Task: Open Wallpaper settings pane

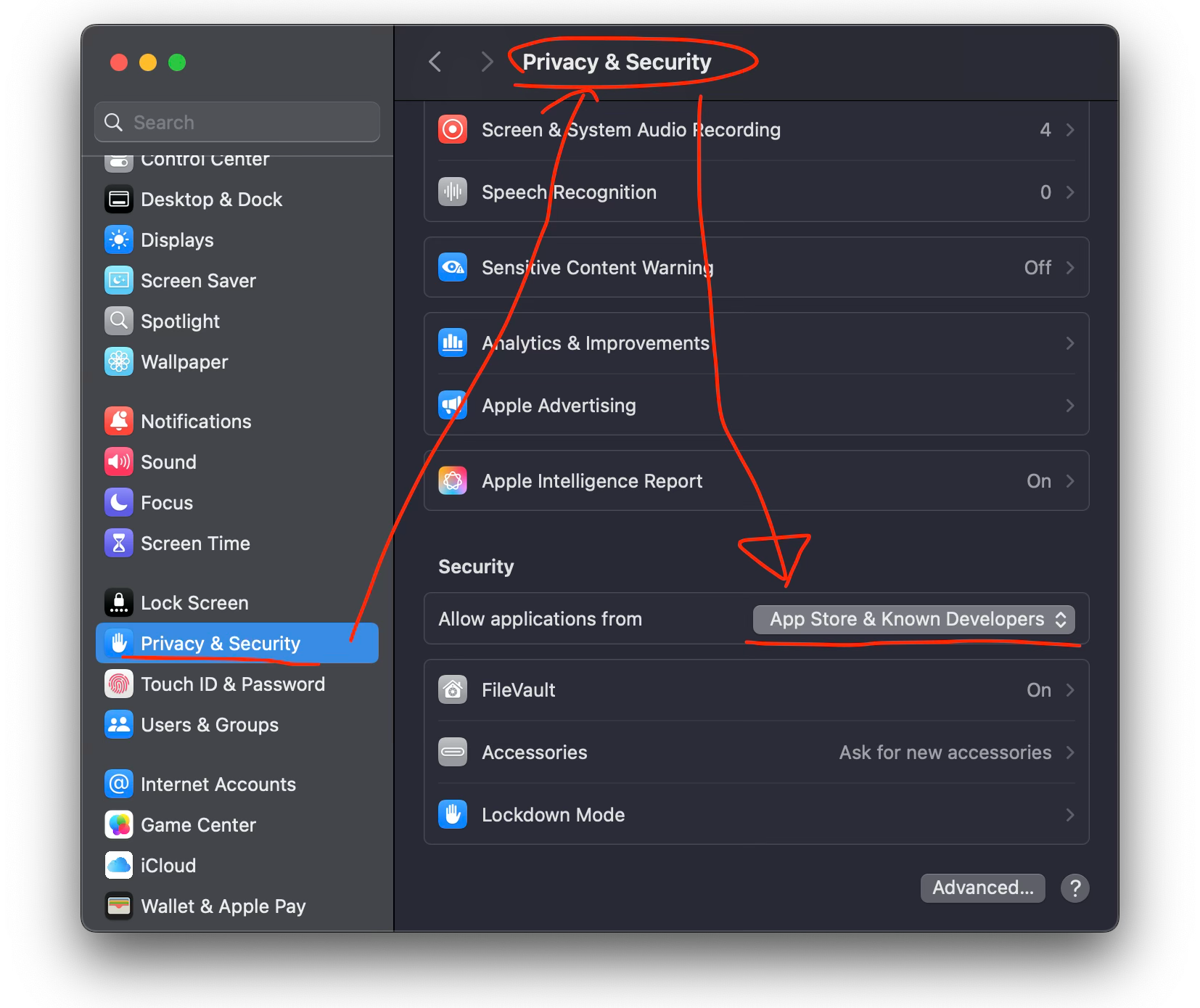Action: 237,362
